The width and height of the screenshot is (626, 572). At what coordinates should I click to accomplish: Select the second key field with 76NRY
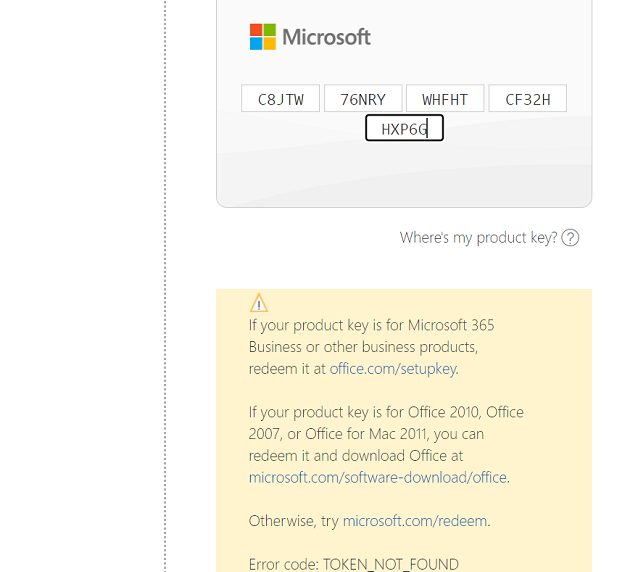(x=363, y=99)
